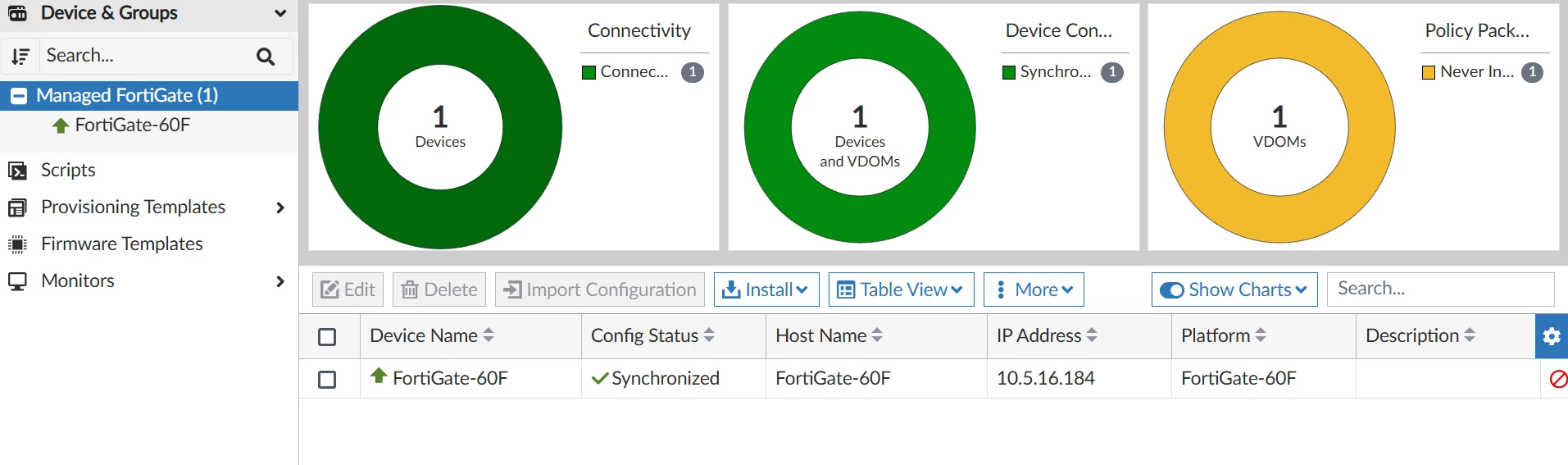Click the green Synchronized legend swatch
This screenshot has height=465, width=1568.
tap(1009, 72)
